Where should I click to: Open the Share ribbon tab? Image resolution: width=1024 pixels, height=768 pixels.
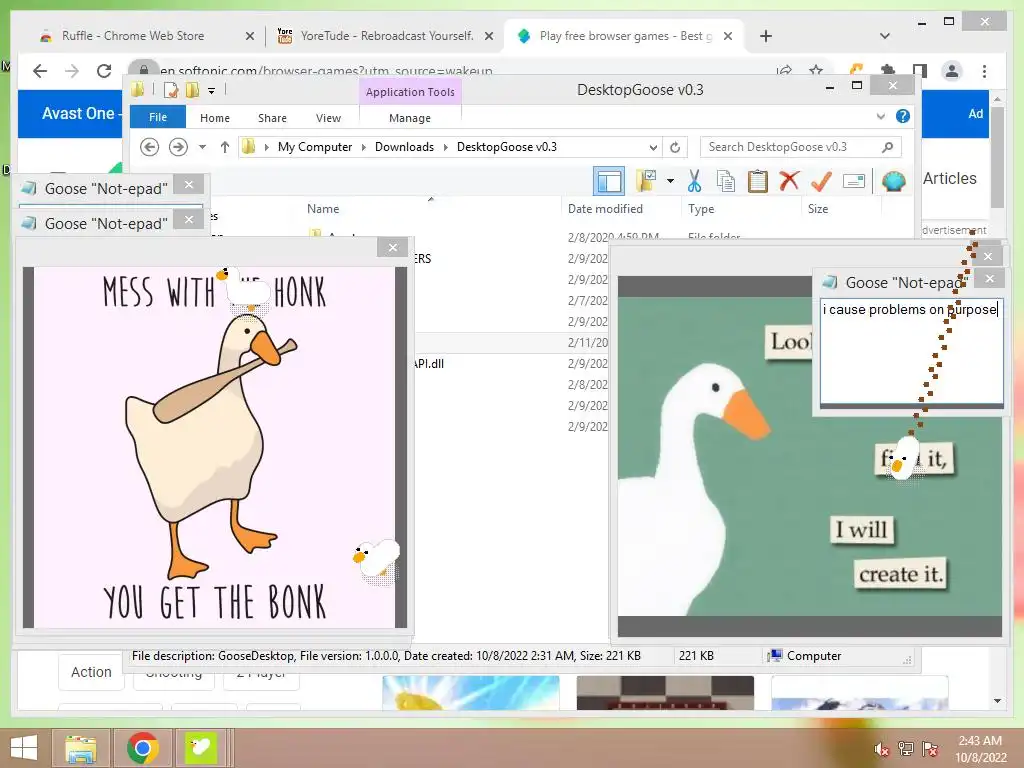click(272, 118)
